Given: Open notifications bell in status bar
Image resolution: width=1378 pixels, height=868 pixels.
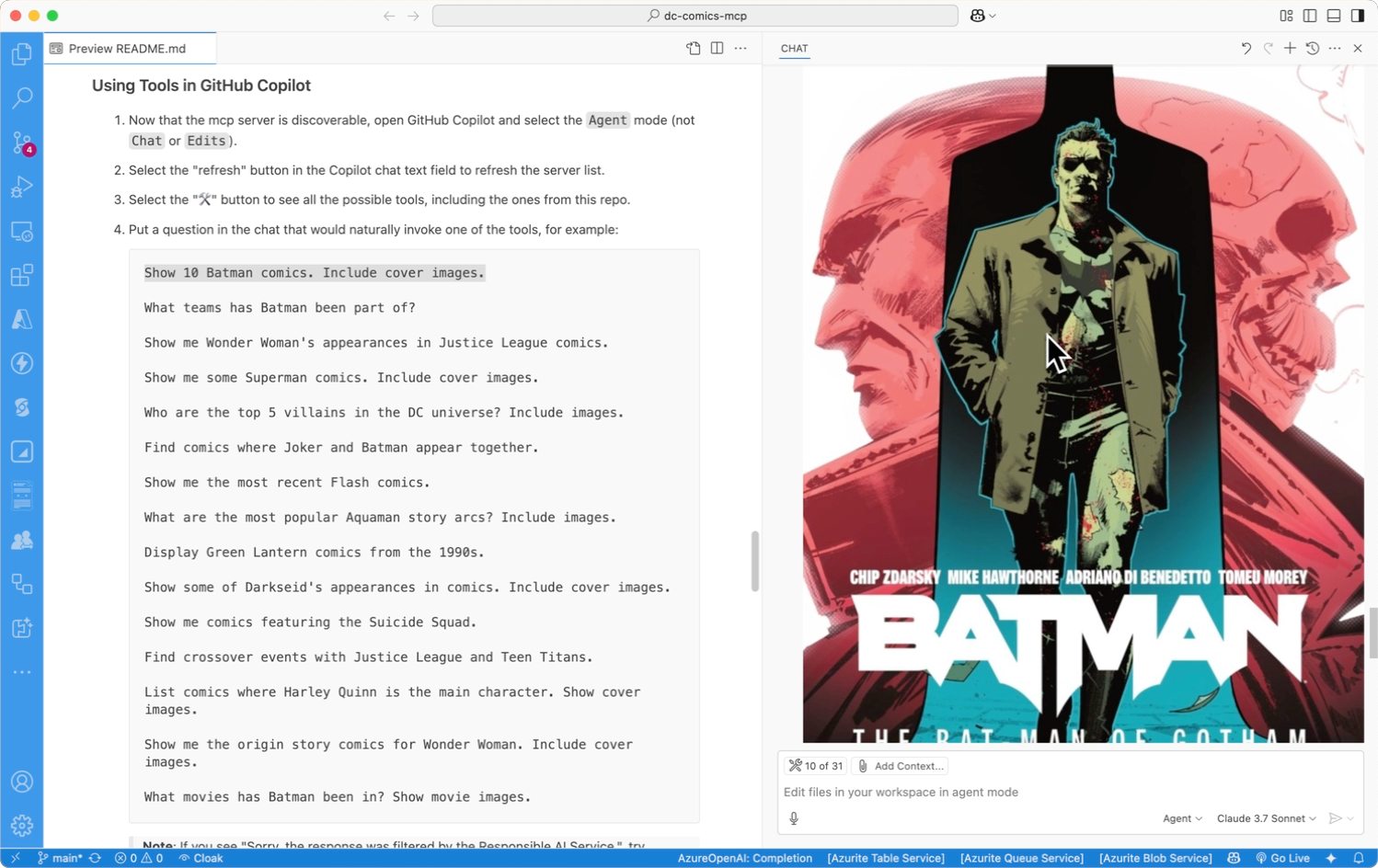Looking at the screenshot, I should click(x=1358, y=858).
